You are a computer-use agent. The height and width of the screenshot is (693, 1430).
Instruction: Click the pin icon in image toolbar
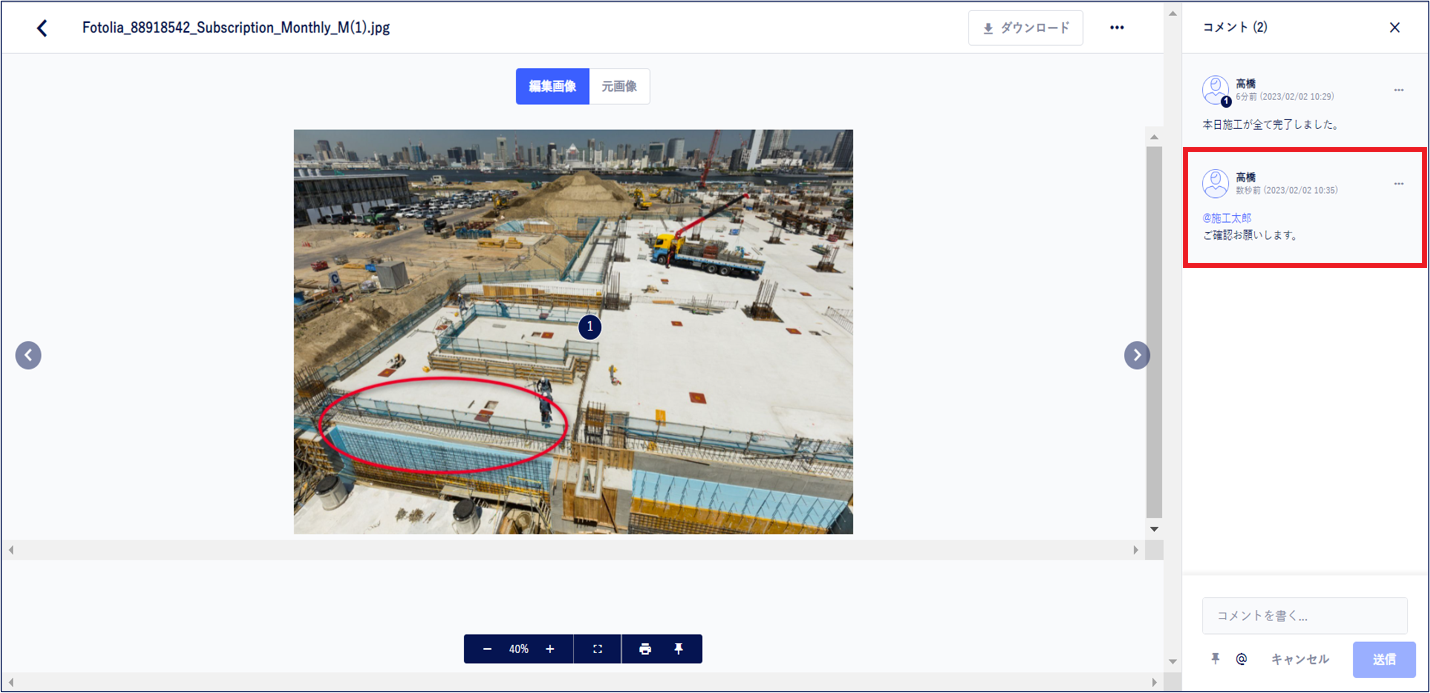[x=678, y=649]
